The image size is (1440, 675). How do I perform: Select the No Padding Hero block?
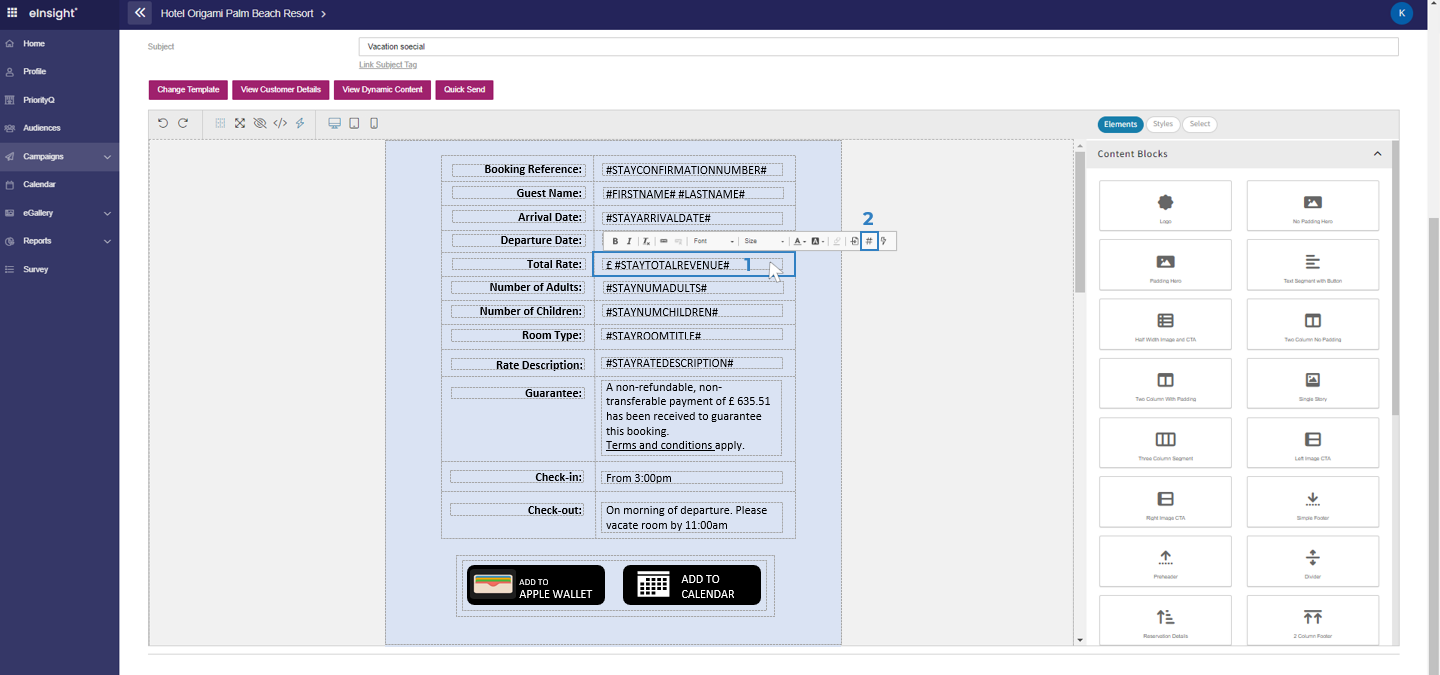[1313, 206]
